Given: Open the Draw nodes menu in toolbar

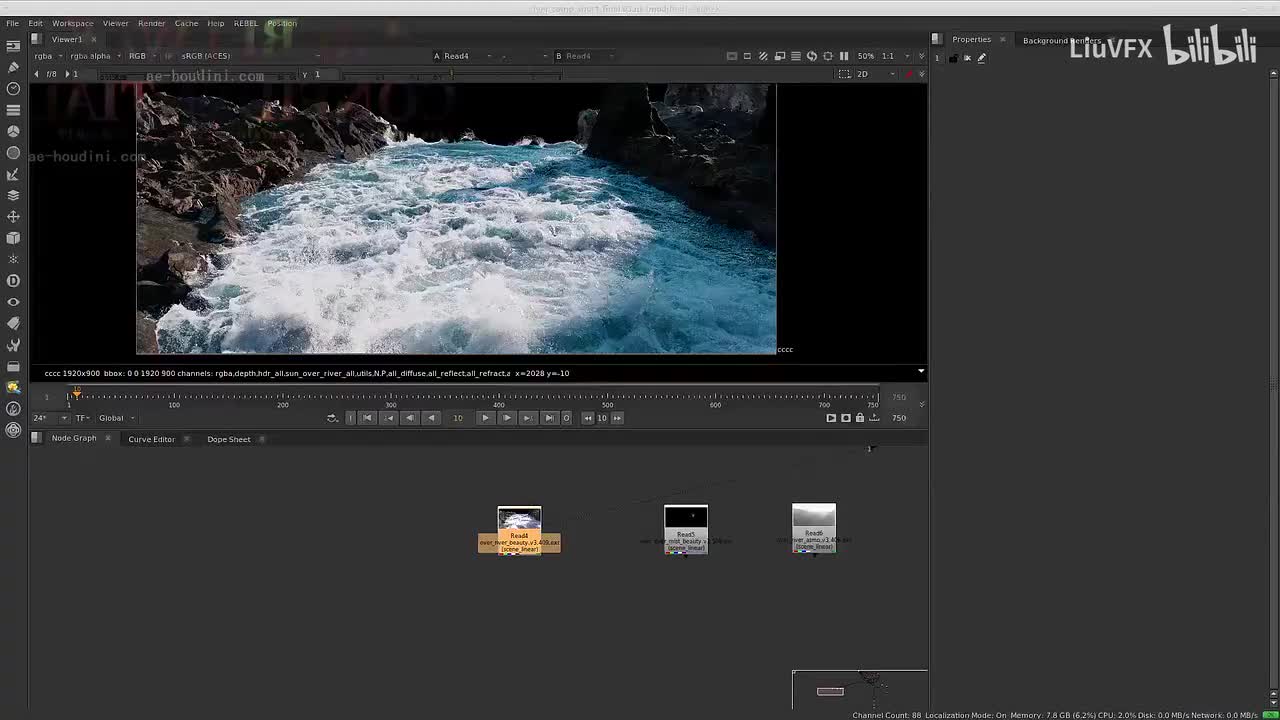Looking at the screenshot, I should [x=13, y=67].
